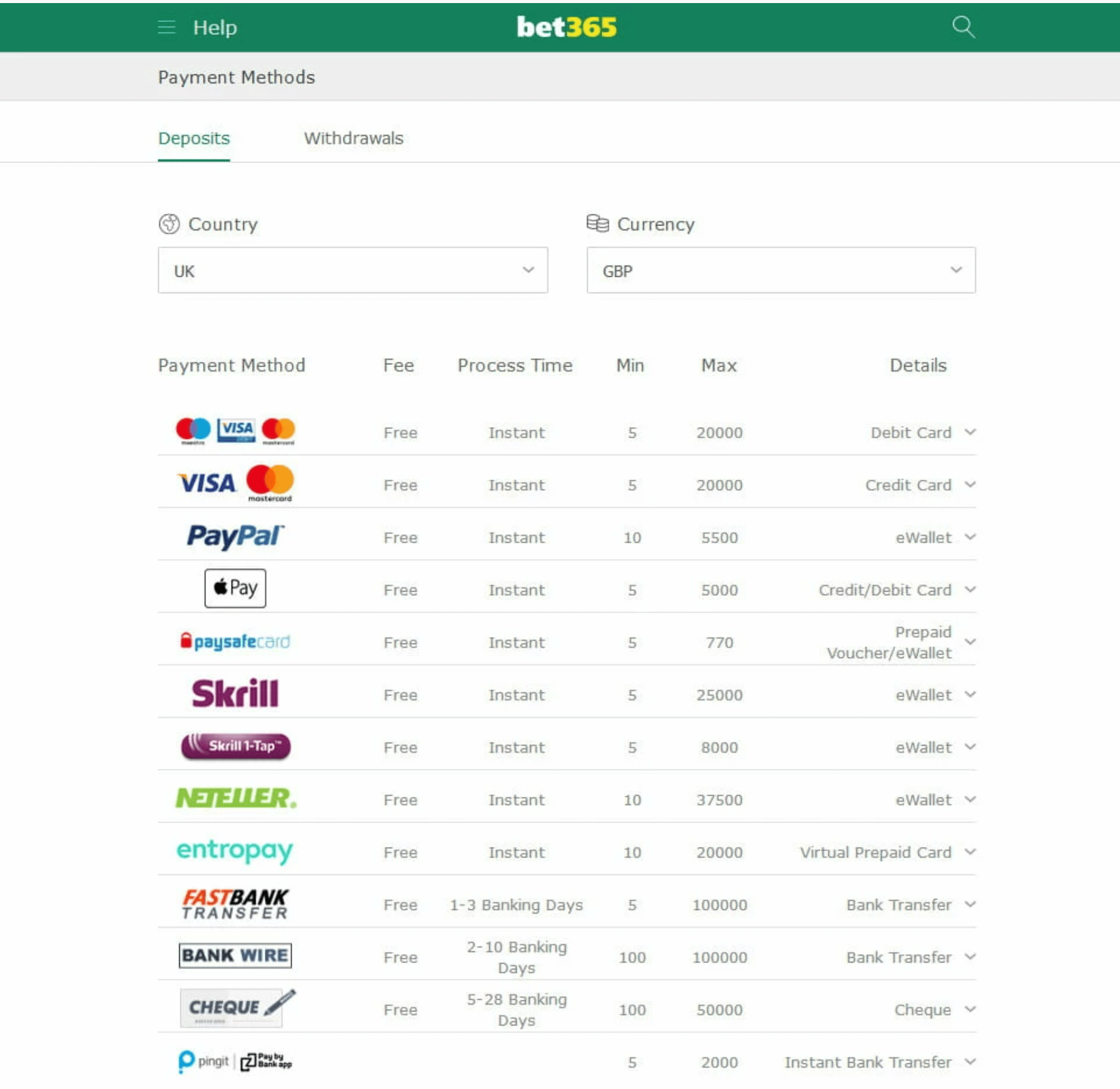Click the NETELLER logo

coord(236,798)
